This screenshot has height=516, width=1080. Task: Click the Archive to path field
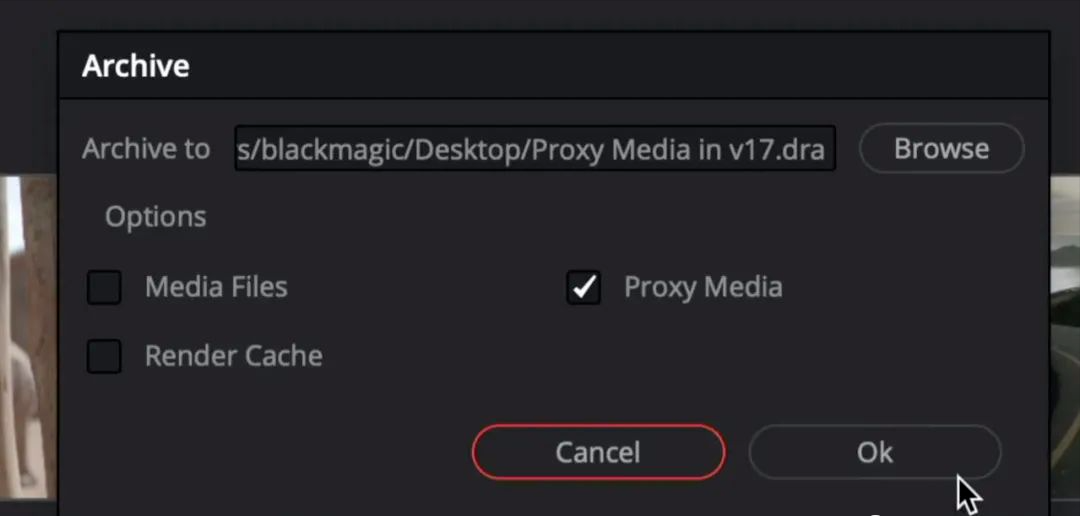tap(535, 148)
